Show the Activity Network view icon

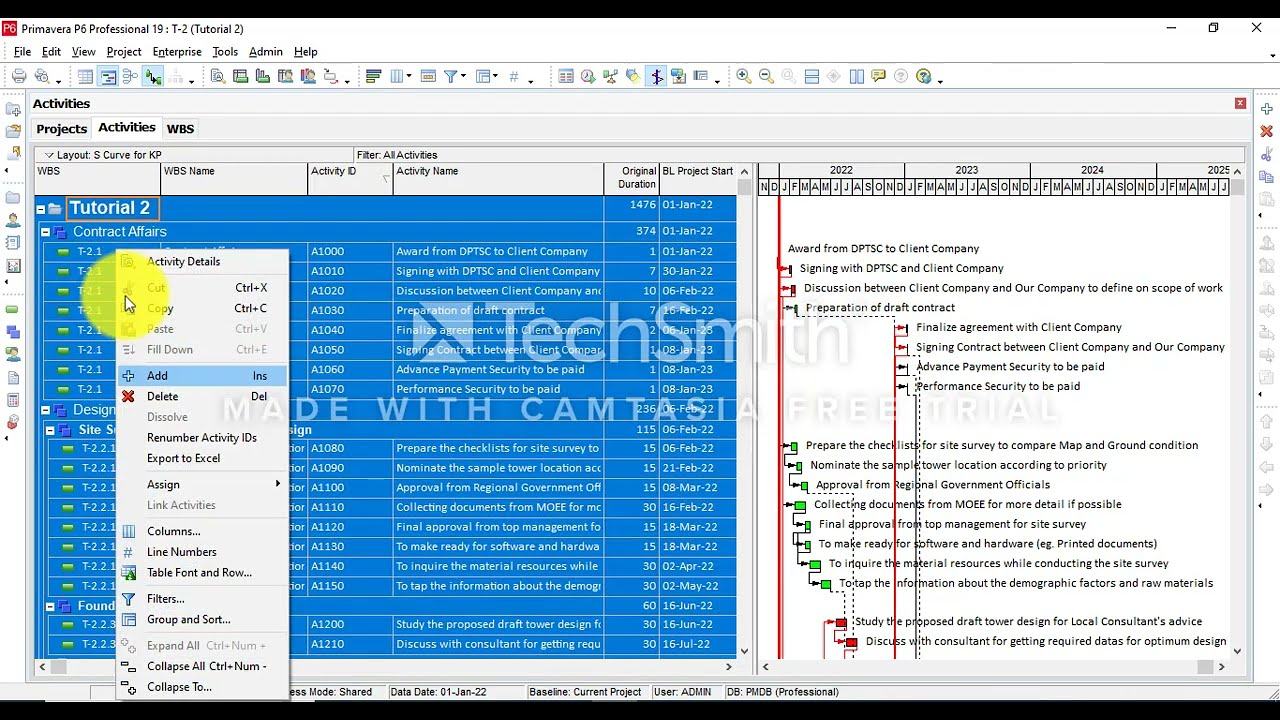tap(130, 77)
